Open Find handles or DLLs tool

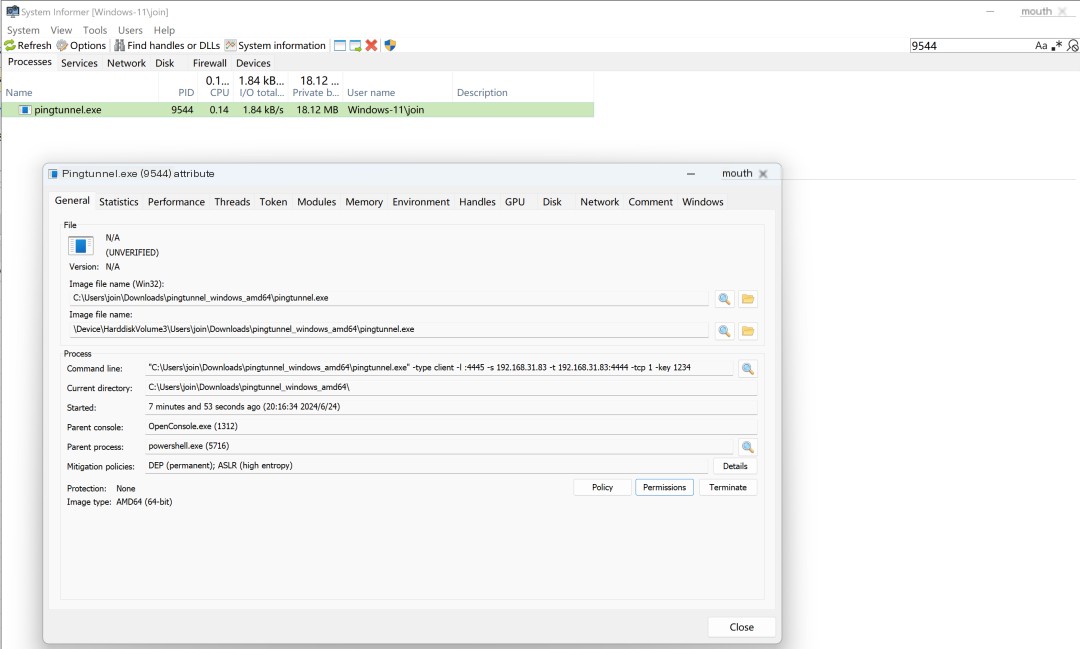tap(119, 45)
